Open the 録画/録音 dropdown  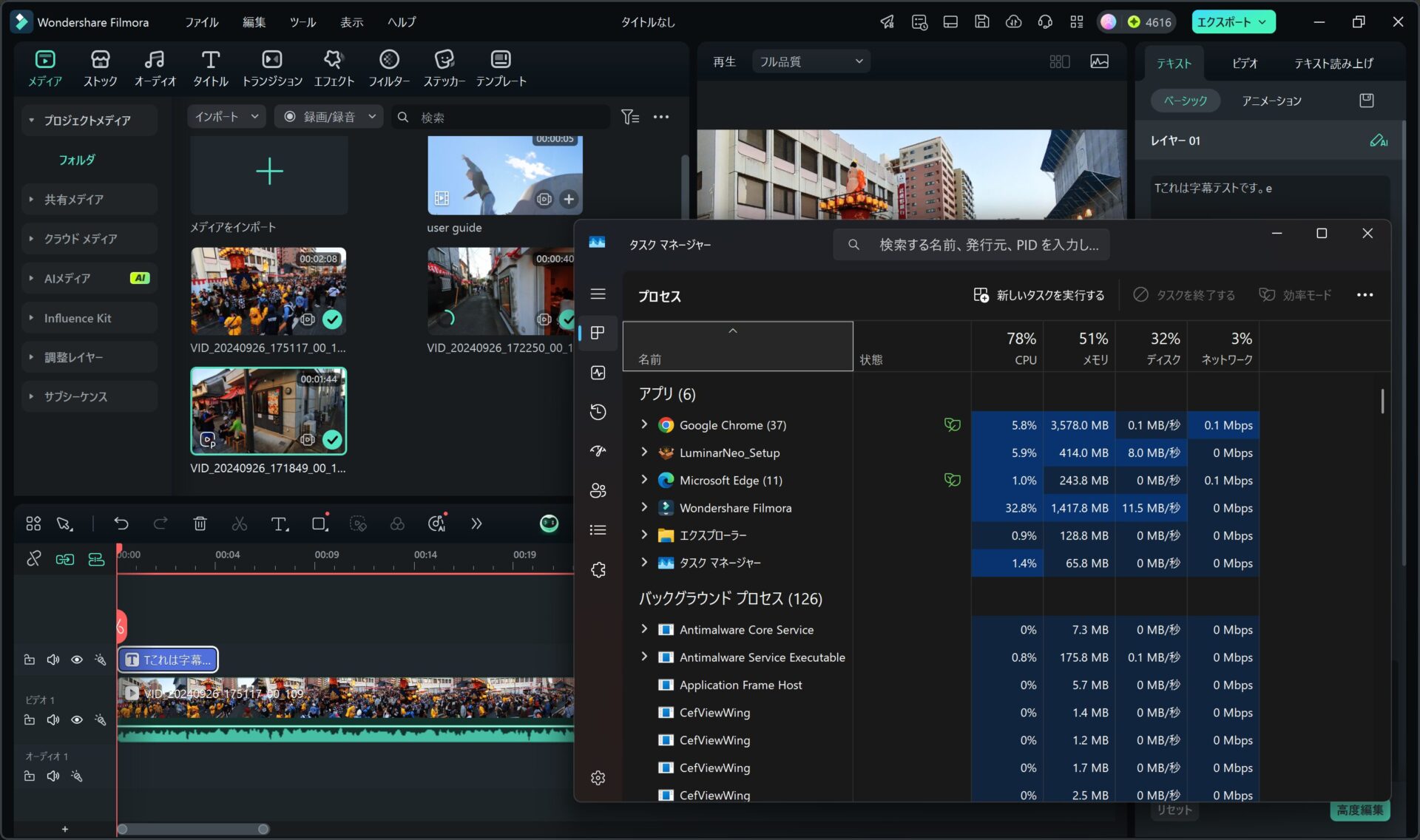pos(328,117)
